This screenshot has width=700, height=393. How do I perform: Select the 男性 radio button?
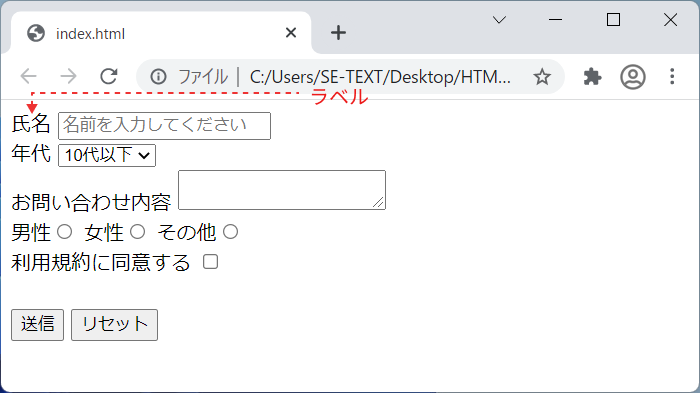64,232
